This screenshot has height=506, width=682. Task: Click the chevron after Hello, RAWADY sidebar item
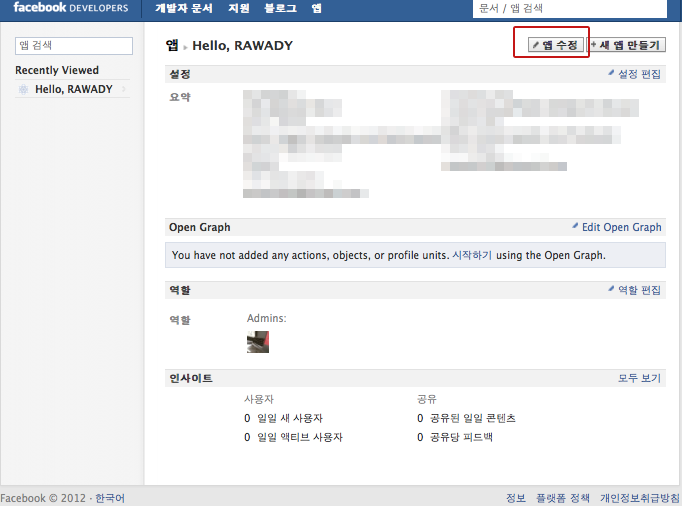point(124,89)
